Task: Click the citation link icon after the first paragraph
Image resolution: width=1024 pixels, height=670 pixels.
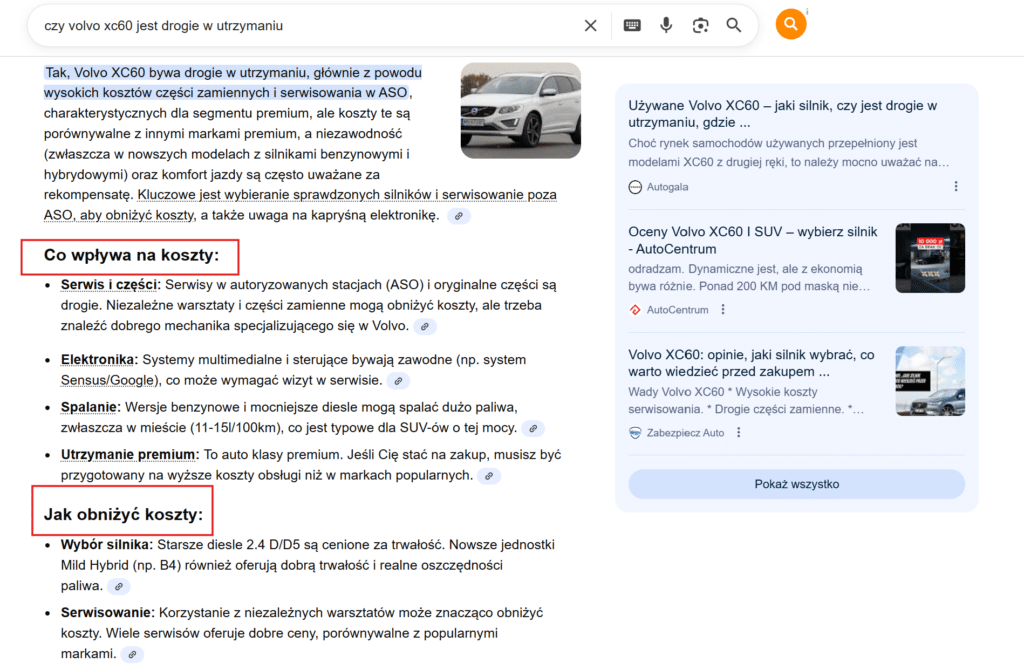Action: pos(458,215)
